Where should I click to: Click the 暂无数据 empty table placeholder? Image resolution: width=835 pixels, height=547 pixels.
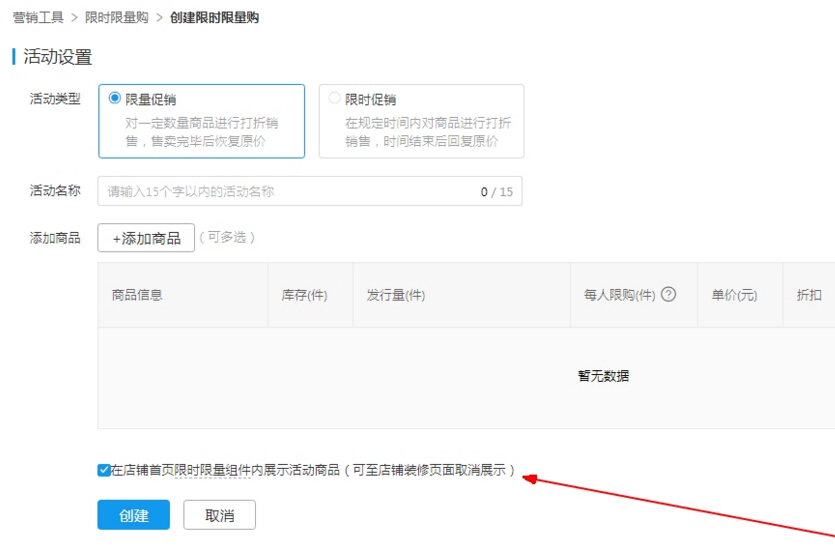pos(603,376)
